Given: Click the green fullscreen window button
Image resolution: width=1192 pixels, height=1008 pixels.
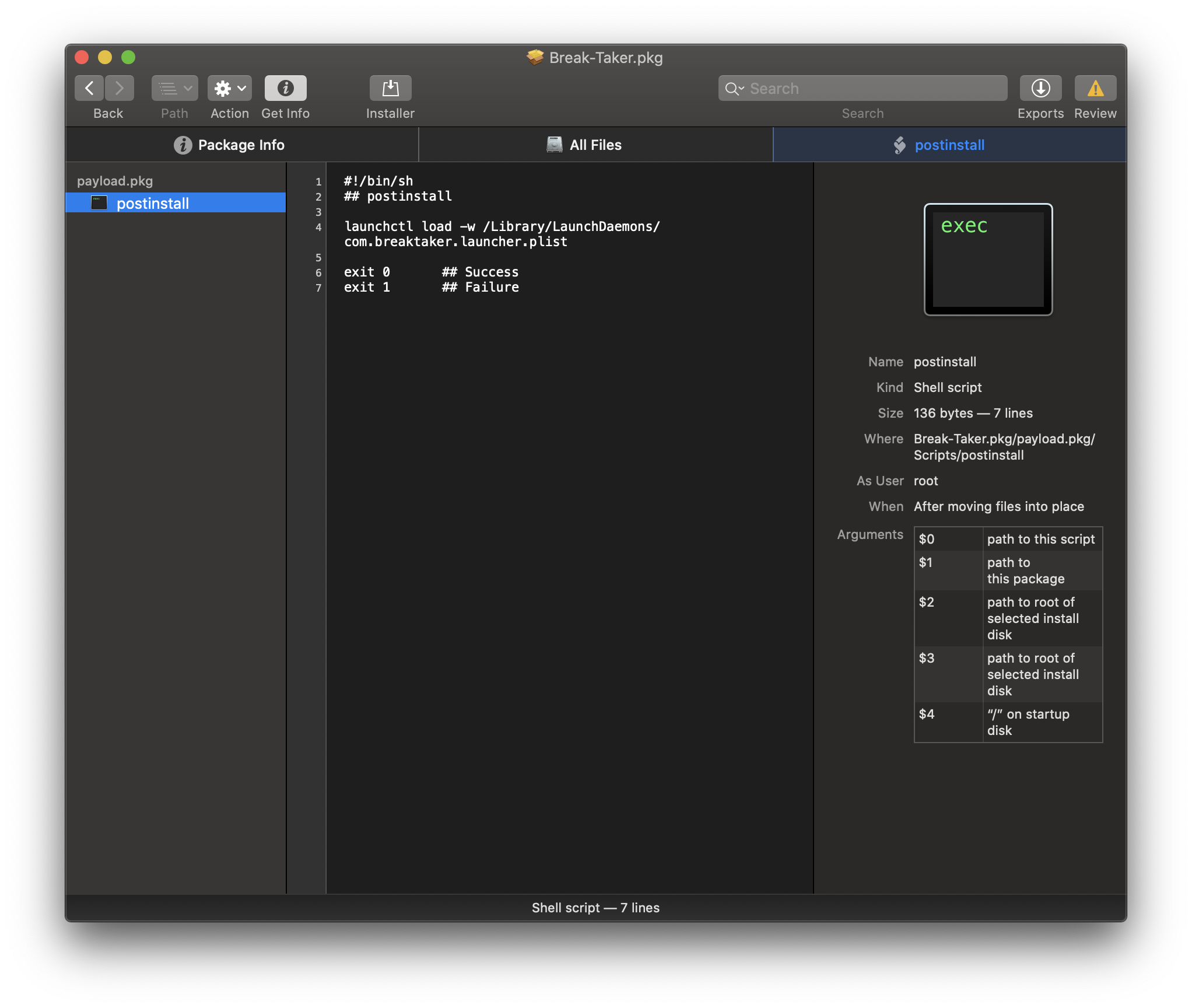Looking at the screenshot, I should 128,57.
